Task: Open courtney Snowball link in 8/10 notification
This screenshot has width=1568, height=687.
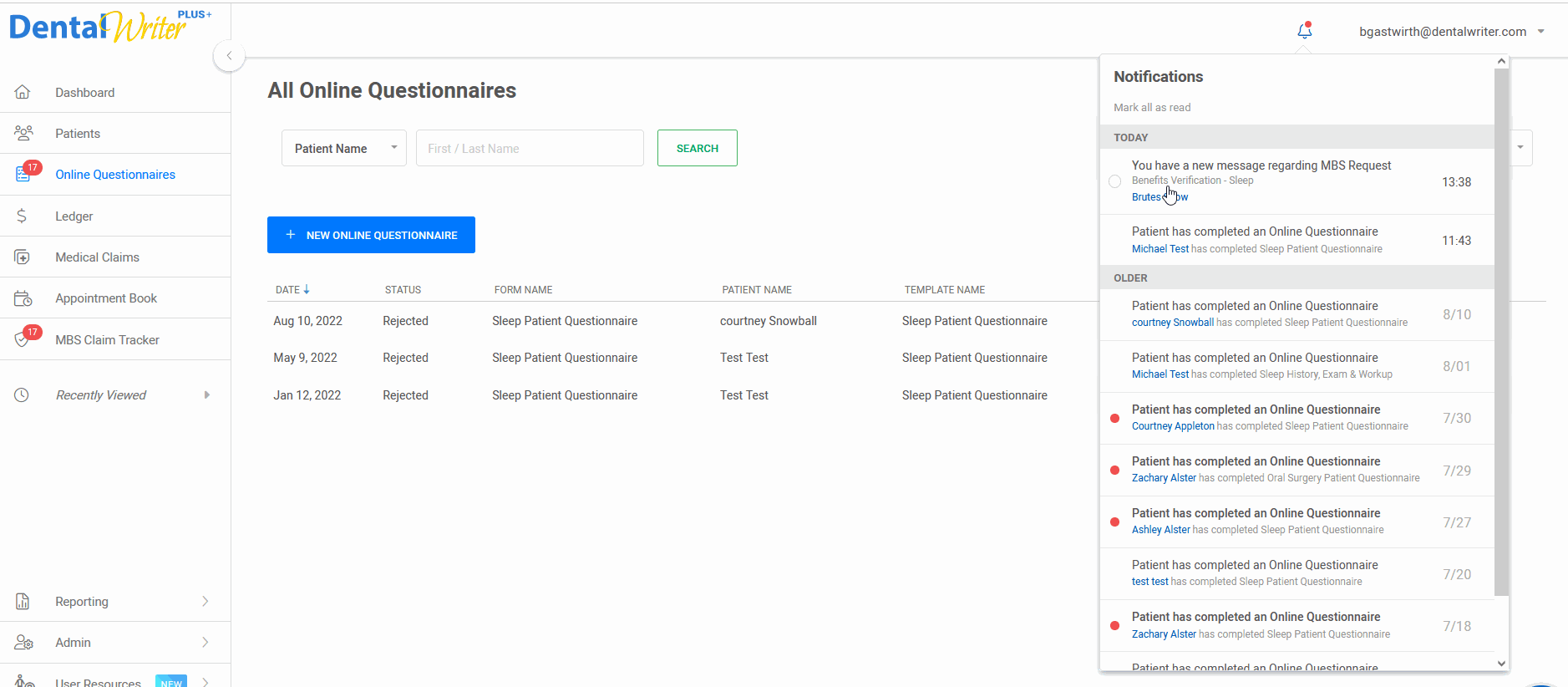Action: point(1173,323)
